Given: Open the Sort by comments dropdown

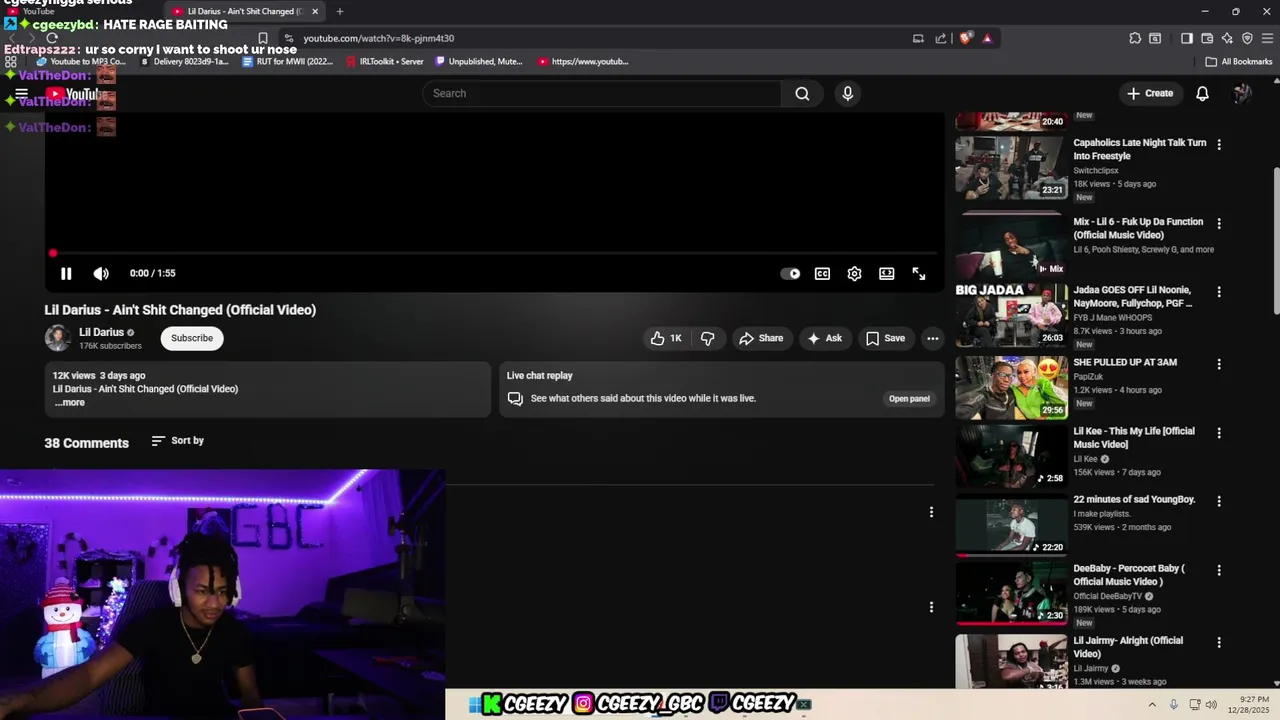Looking at the screenshot, I should pos(178,440).
